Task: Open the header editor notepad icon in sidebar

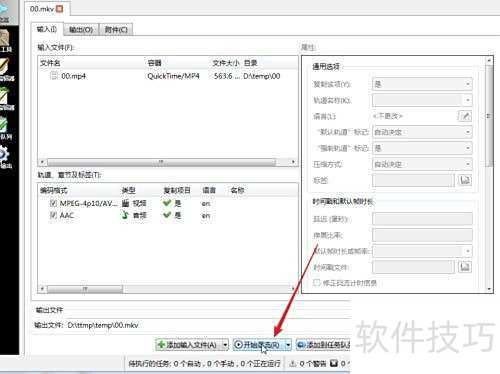Action: click(x=6, y=70)
